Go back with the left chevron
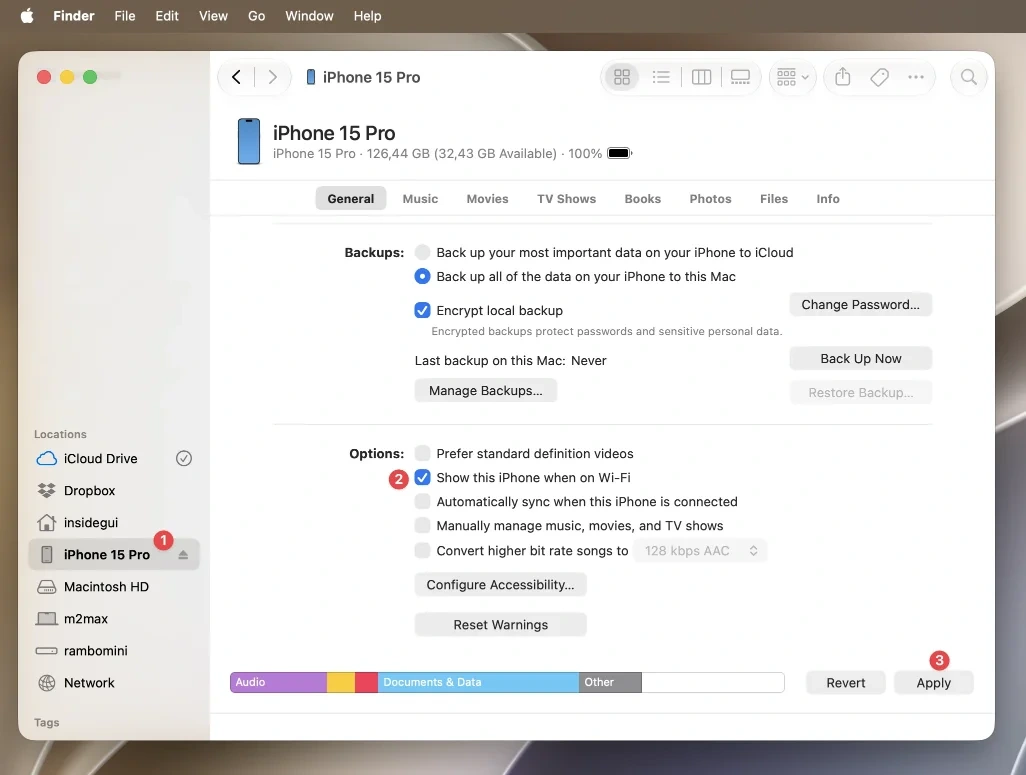Image resolution: width=1026 pixels, height=775 pixels. (x=236, y=77)
